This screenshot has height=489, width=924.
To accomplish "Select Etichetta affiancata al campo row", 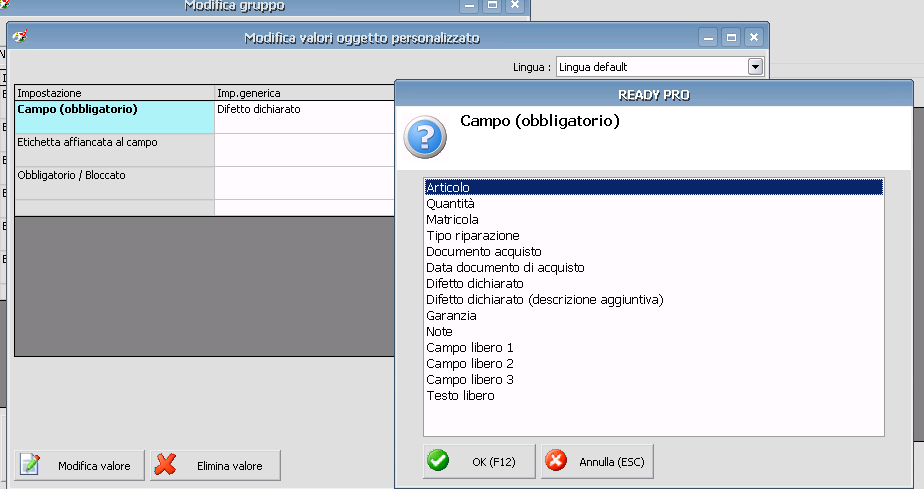I will [115, 150].
